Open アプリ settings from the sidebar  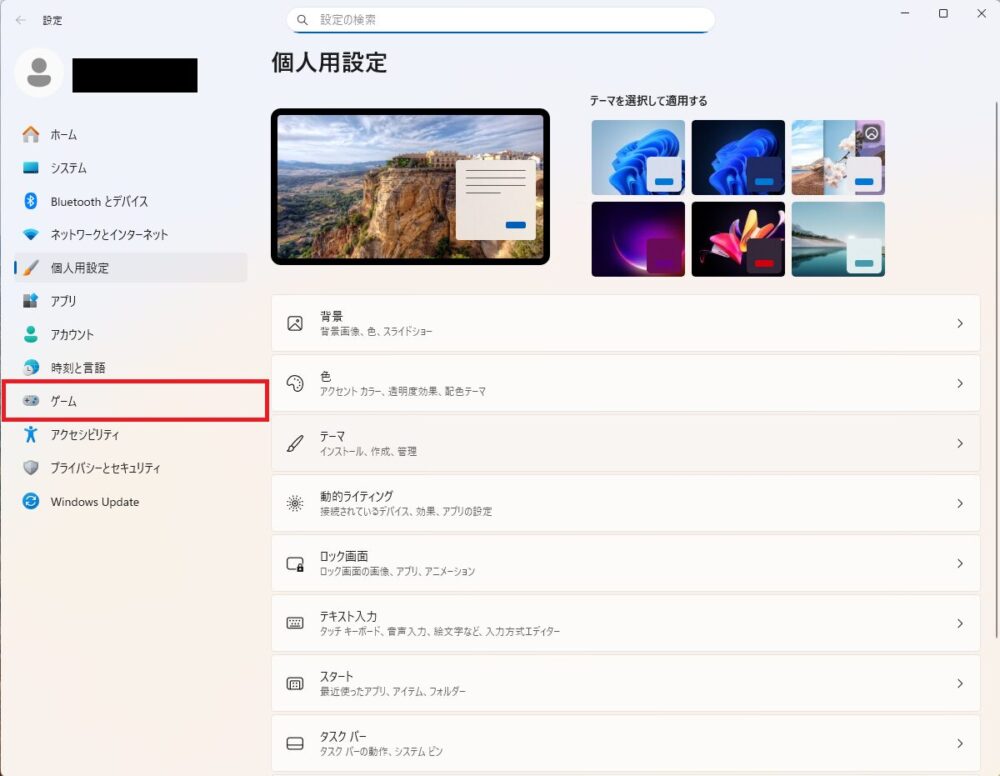tap(56, 301)
